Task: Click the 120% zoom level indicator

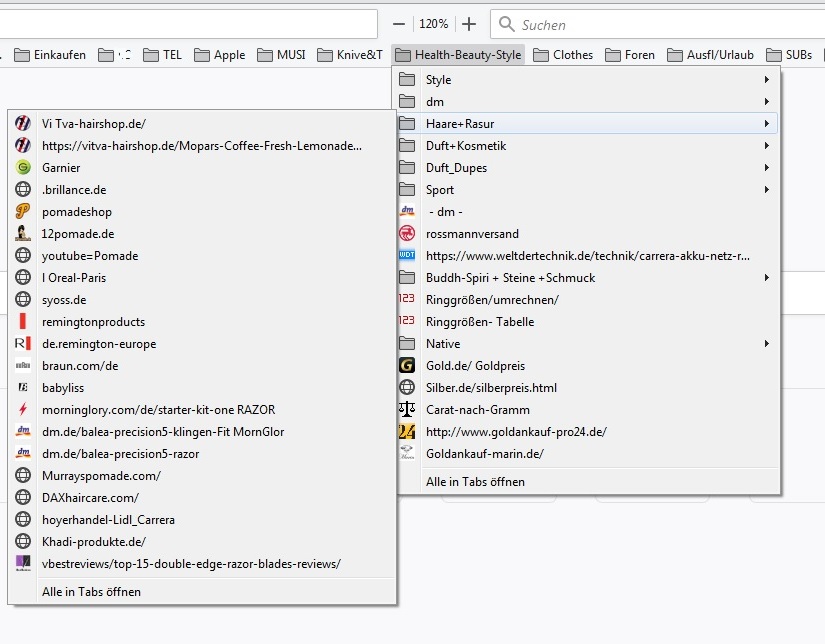Action: coord(434,24)
